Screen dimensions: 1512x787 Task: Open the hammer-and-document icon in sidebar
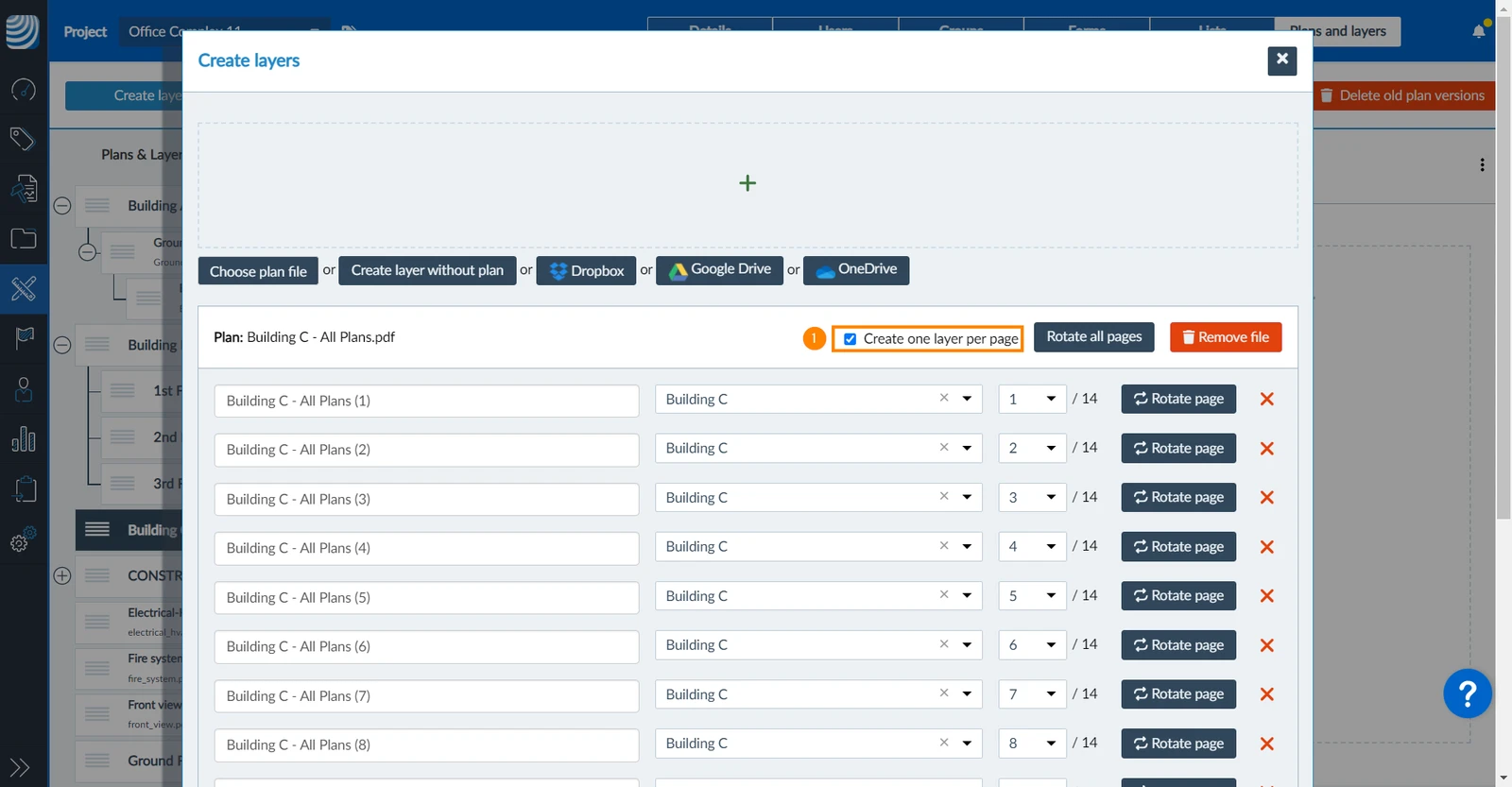23,189
